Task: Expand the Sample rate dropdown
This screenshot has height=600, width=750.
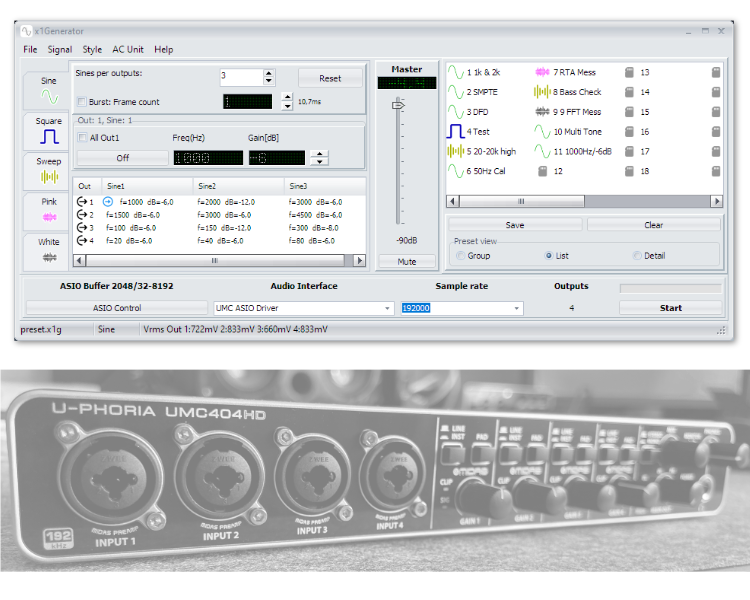Action: [517, 308]
